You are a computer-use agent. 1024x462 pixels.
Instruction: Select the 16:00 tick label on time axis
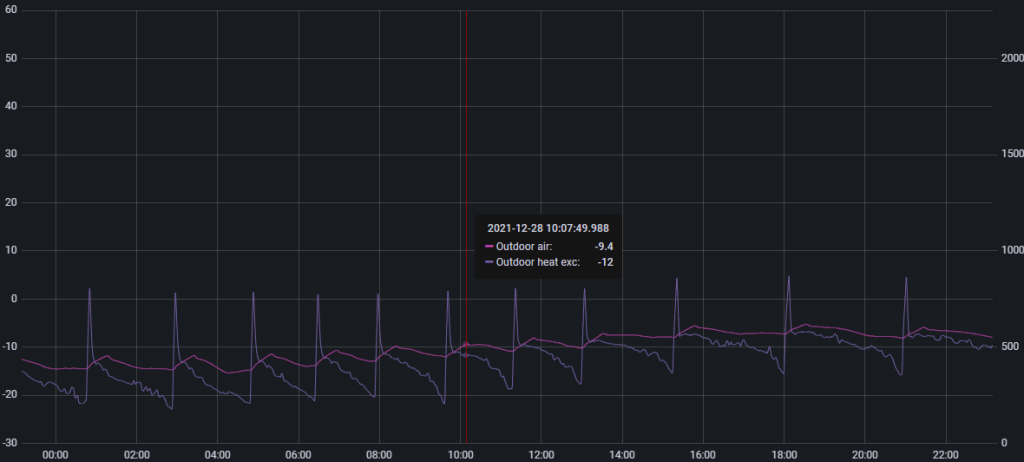[703, 454]
